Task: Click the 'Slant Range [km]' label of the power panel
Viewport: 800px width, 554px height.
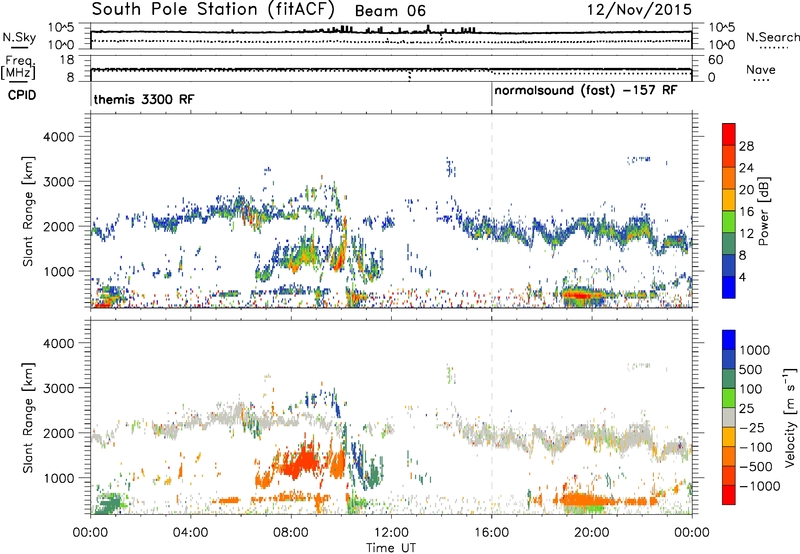Action: pos(28,211)
